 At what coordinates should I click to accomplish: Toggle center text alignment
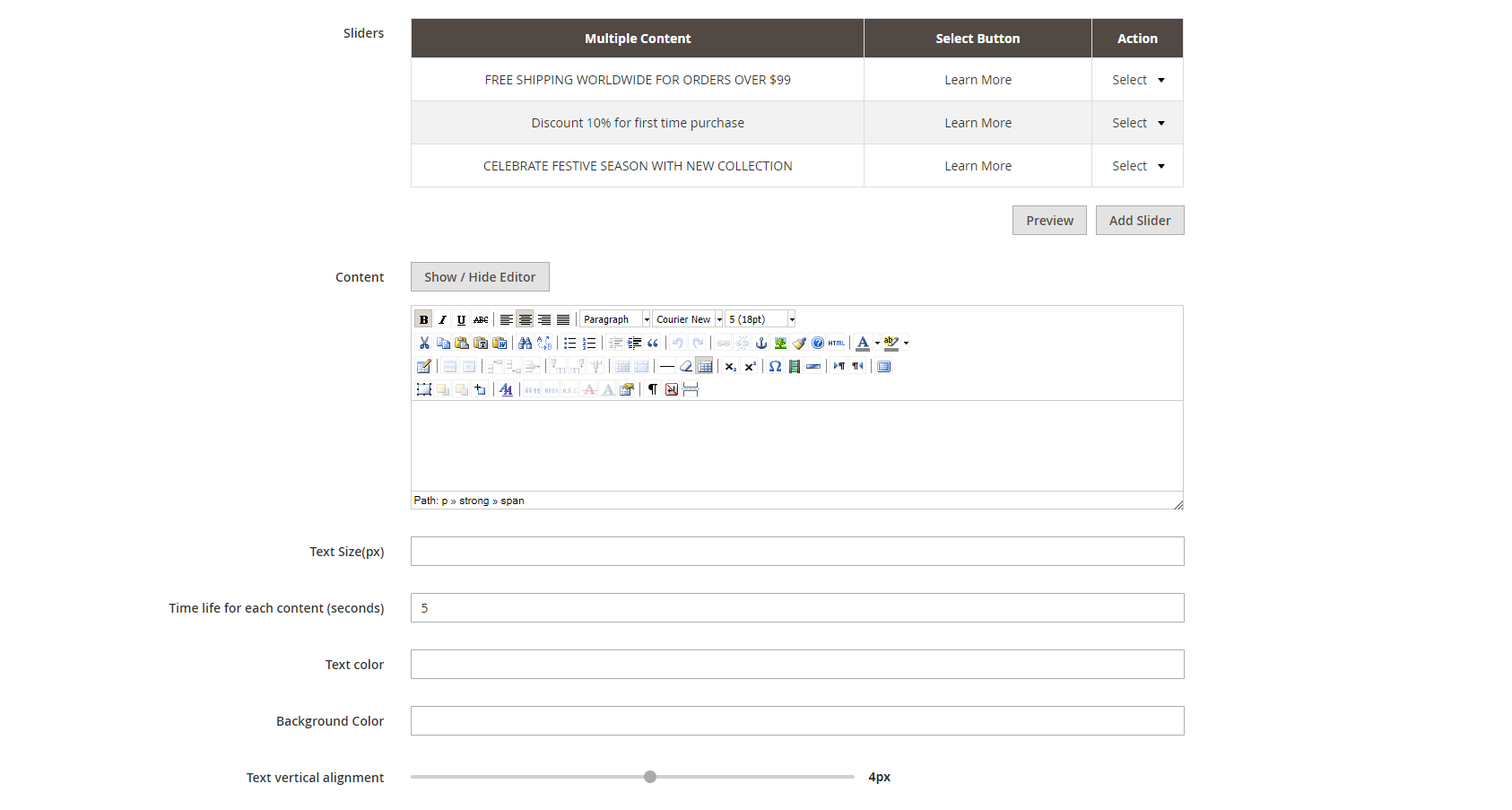click(526, 319)
